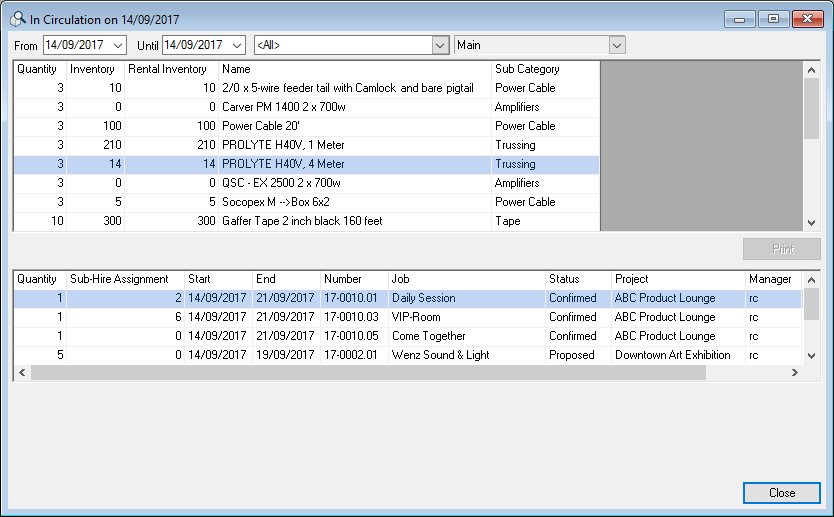Open the Until date dropdown
Viewport: 834px width, 517px height.
237,45
